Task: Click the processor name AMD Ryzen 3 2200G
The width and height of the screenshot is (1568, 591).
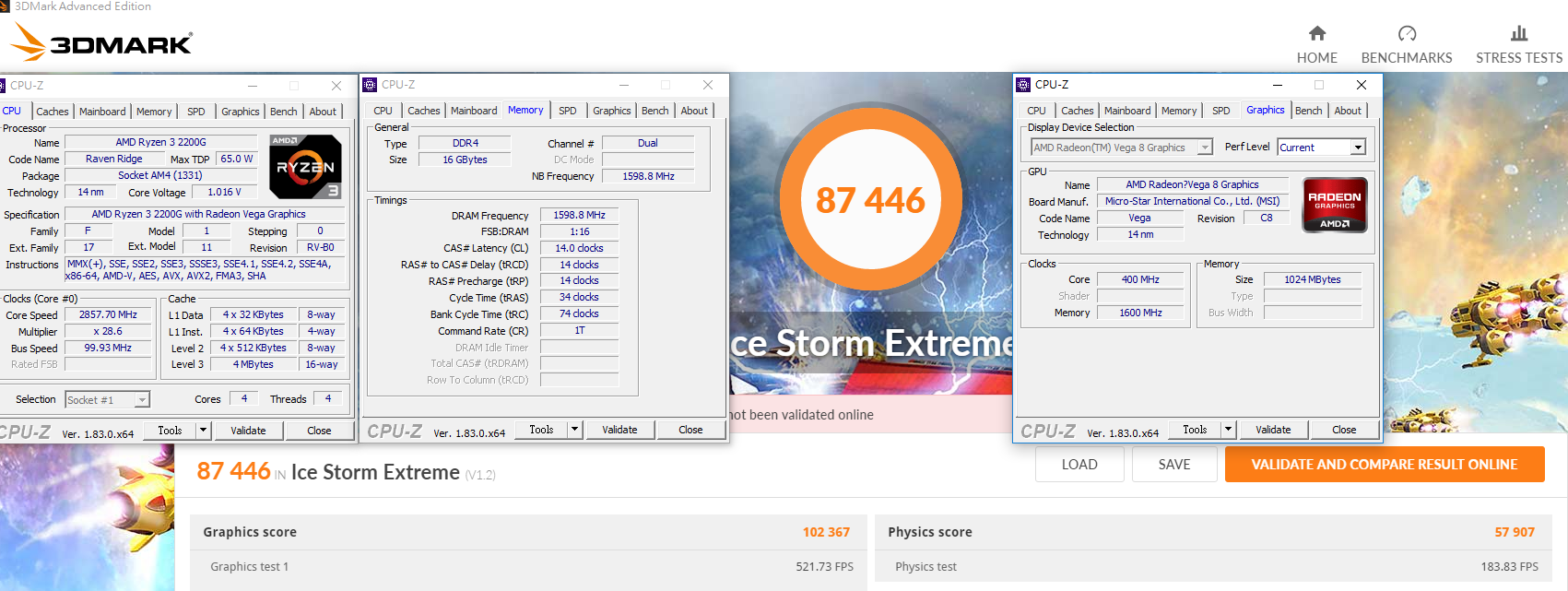Action: pyautogui.click(x=160, y=142)
